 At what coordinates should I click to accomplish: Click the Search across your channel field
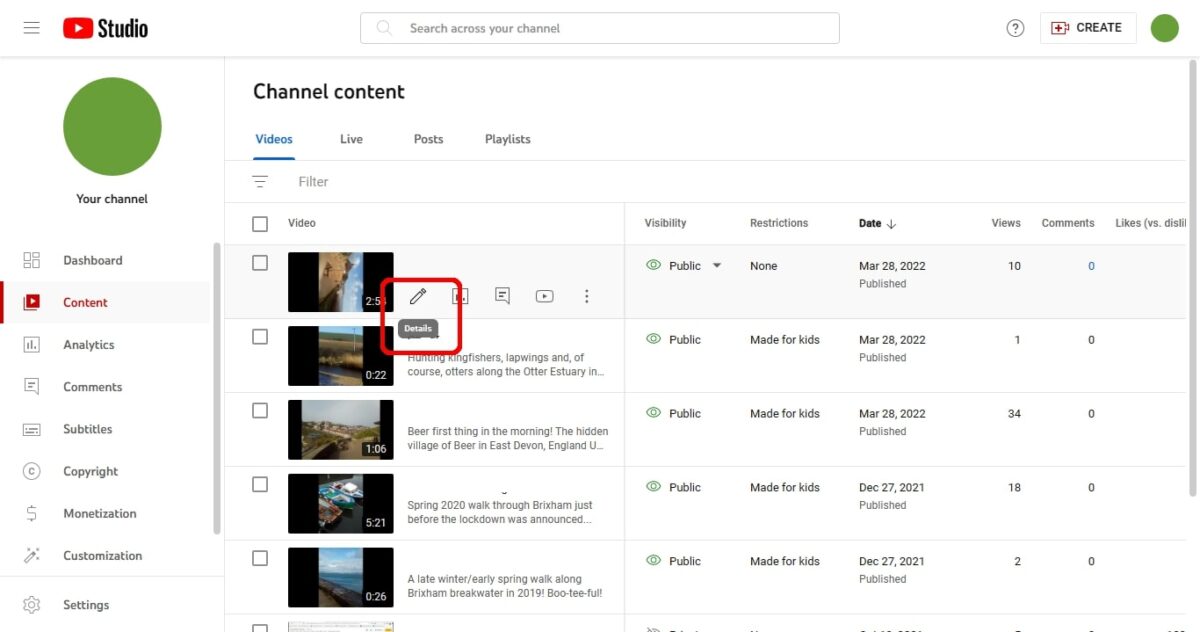click(600, 28)
